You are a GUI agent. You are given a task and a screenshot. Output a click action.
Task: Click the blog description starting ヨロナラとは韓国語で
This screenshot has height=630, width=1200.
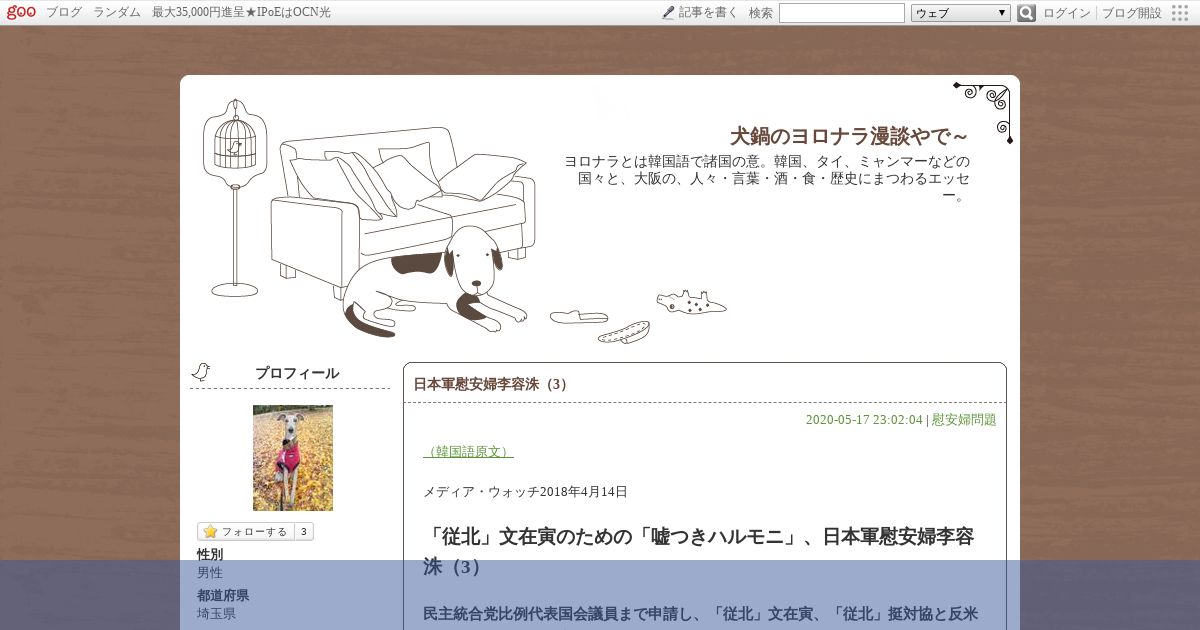tap(767, 178)
